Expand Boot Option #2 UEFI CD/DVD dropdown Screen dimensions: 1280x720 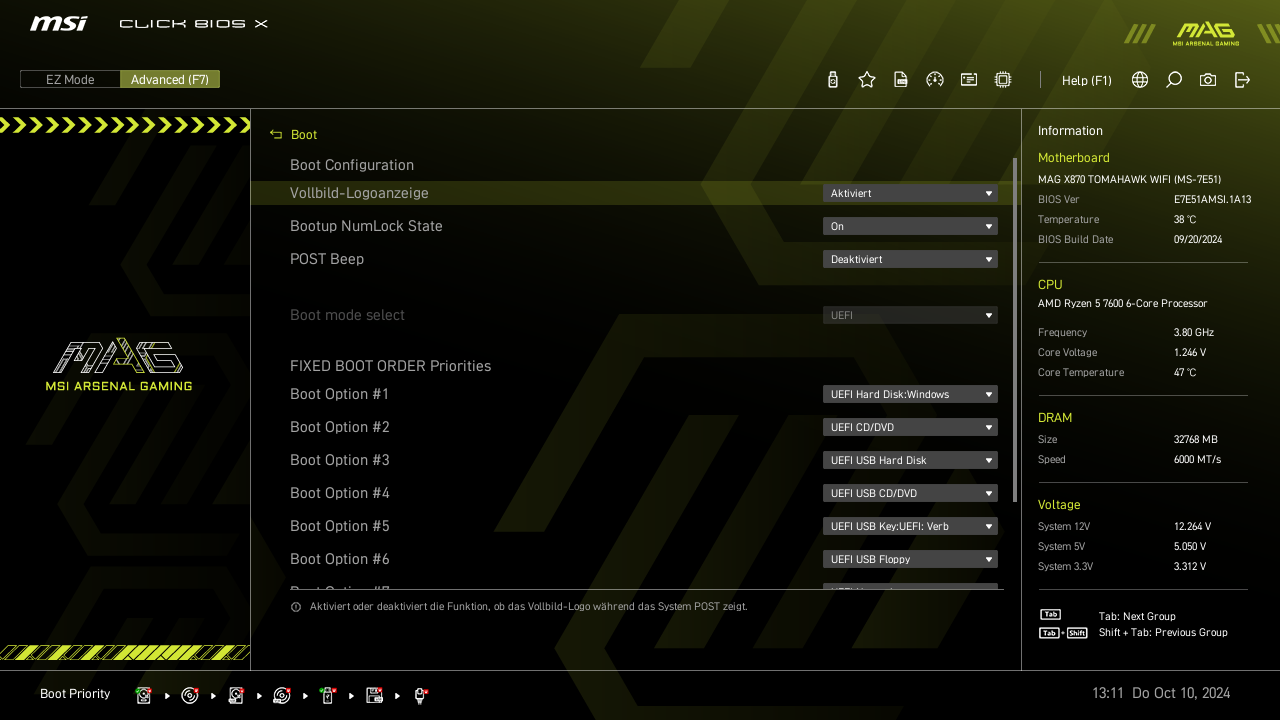click(910, 427)
